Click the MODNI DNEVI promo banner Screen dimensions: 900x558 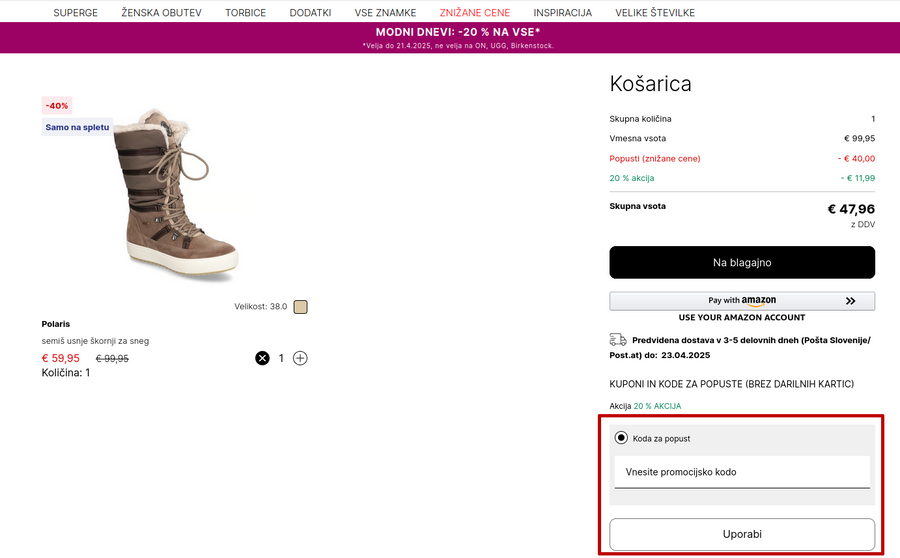coord(450,38)
